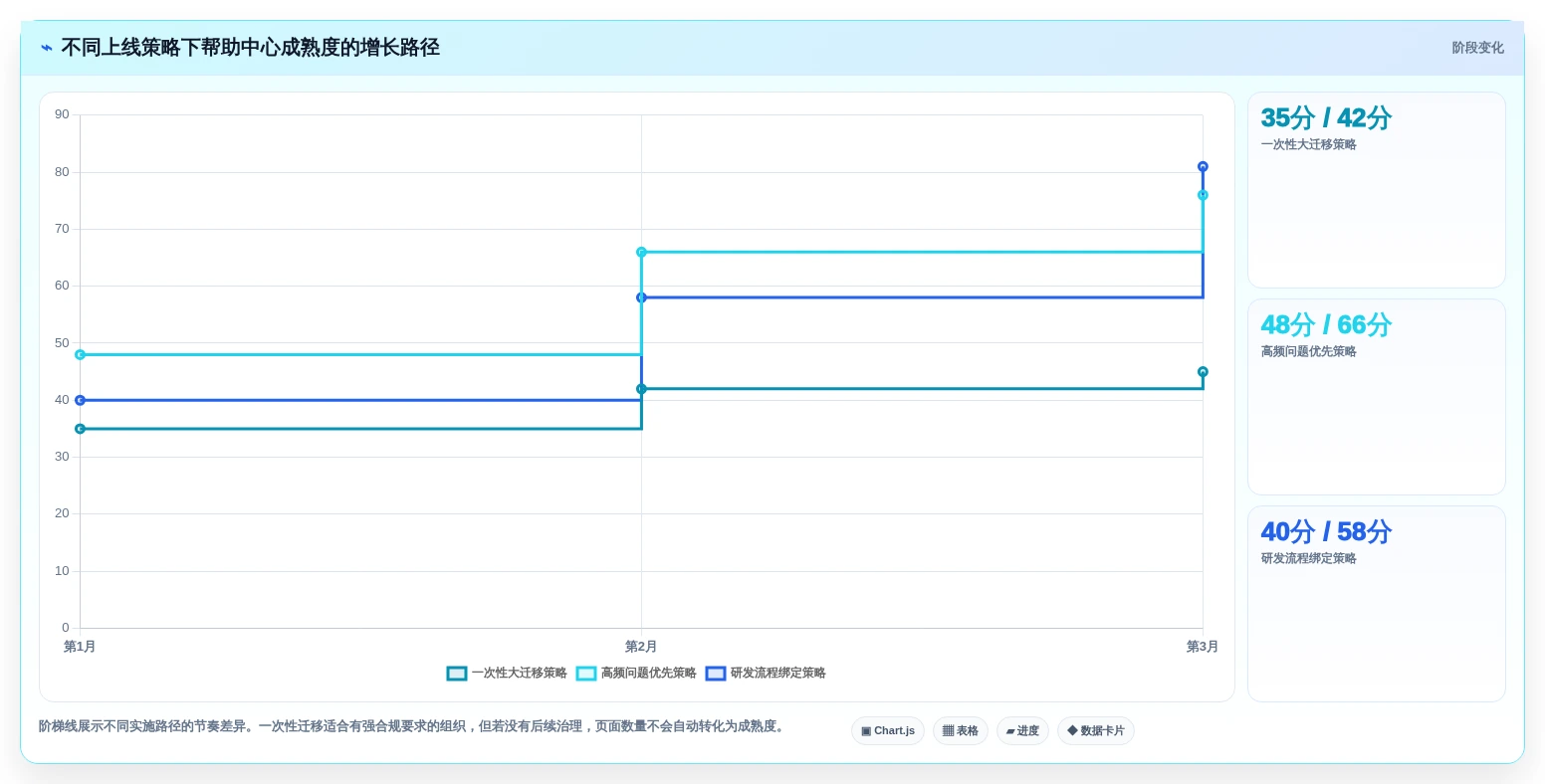
Task: Click the 第3月 data point at 81
Action: (1203, 167)
